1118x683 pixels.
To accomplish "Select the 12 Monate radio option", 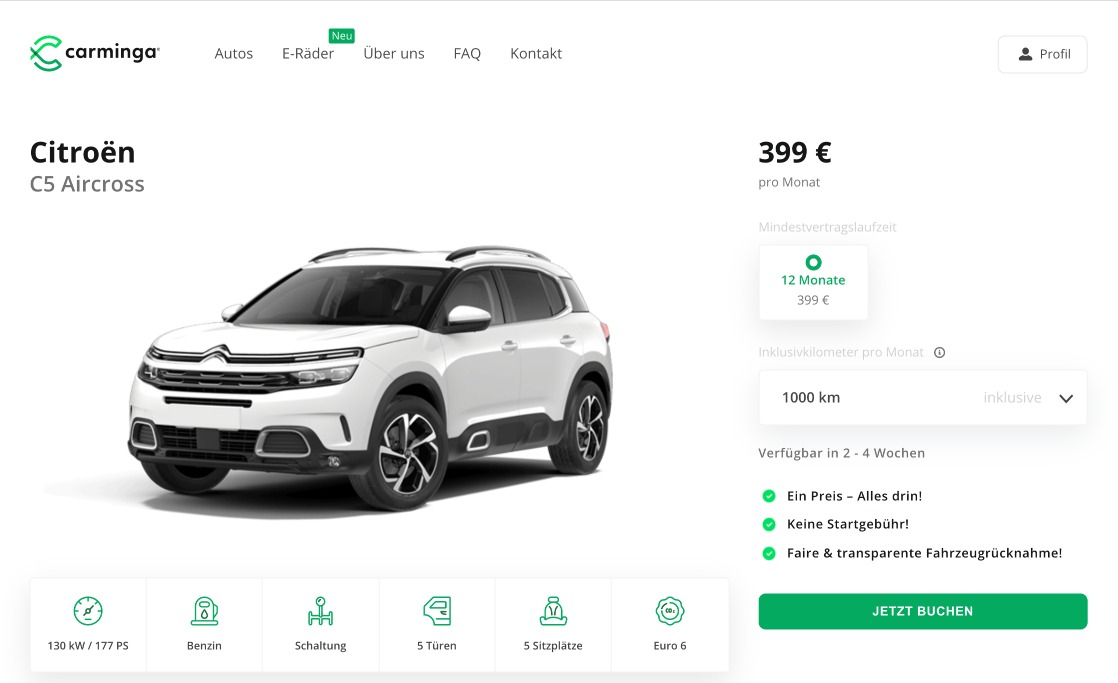I will [x=814, y=262].
